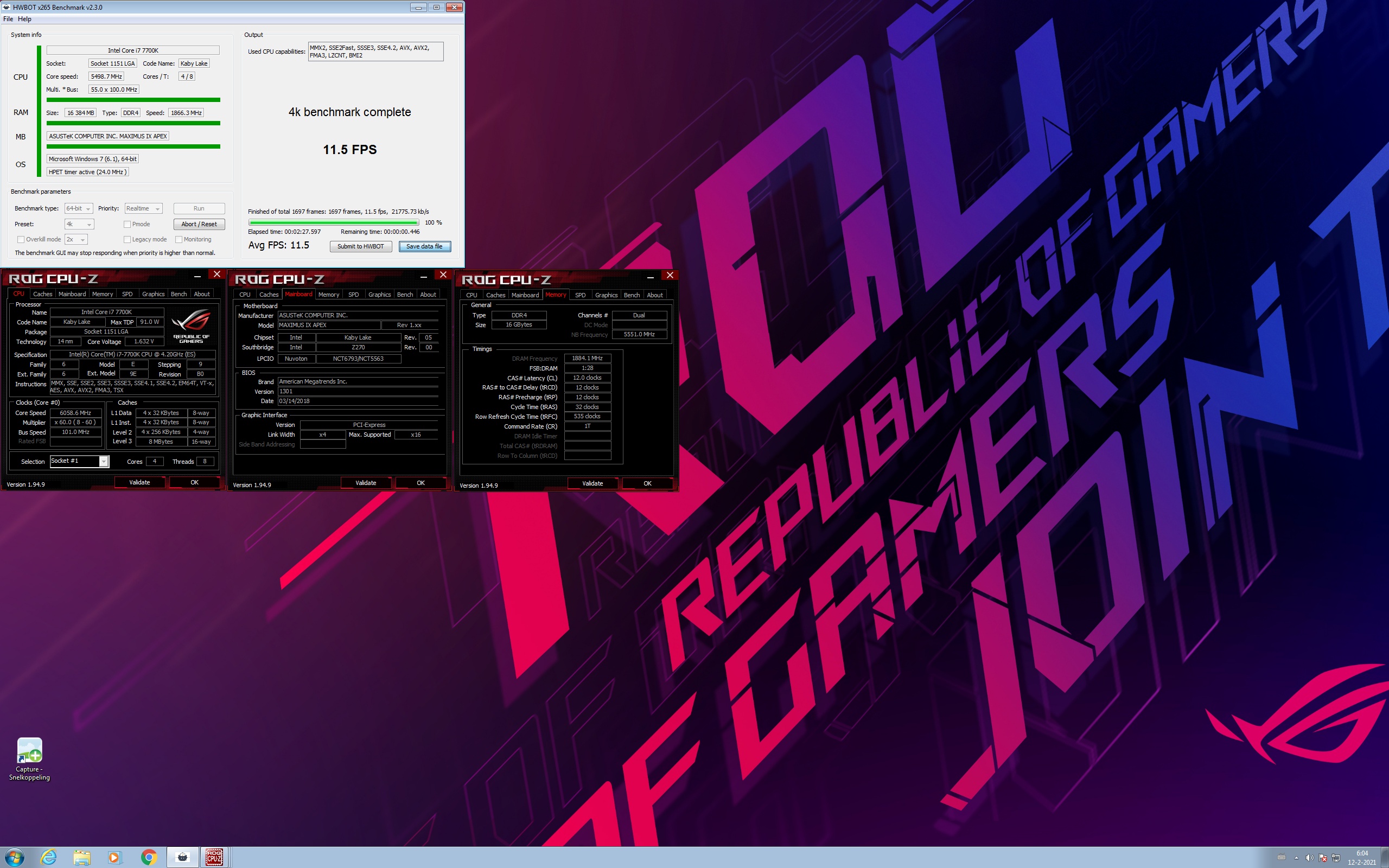Click the BIOS Version 1301 field
Viewport: 1389px width, 868px height.
pos(358,392)
